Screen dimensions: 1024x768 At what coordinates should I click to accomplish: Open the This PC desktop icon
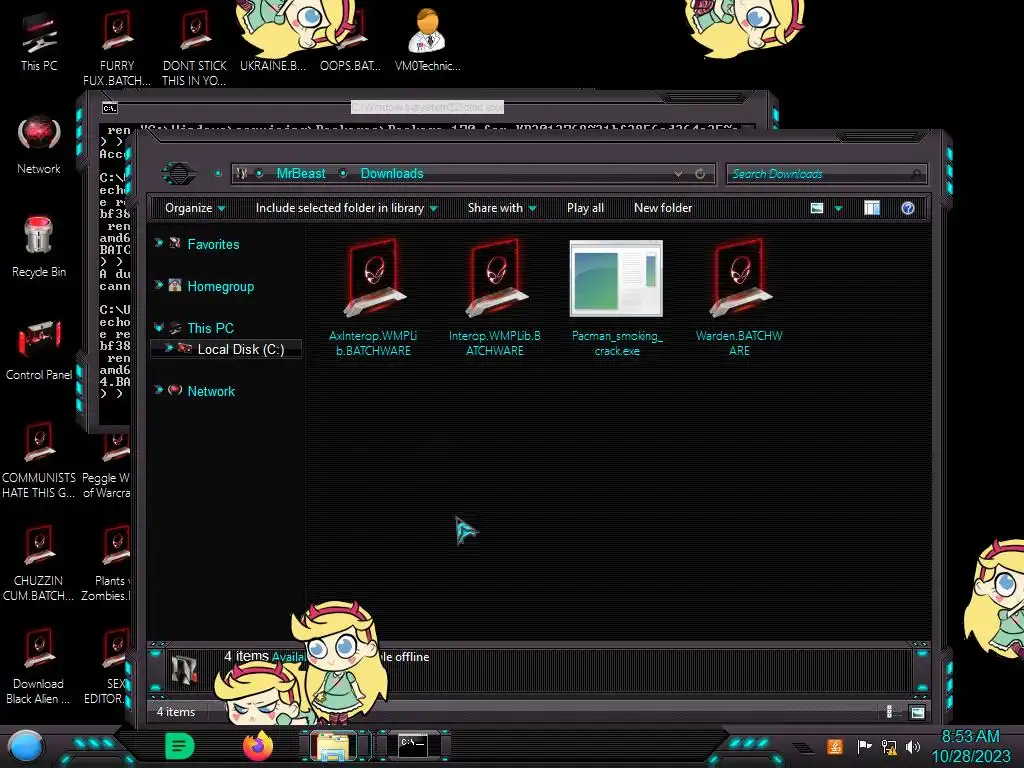coord(39,42)
